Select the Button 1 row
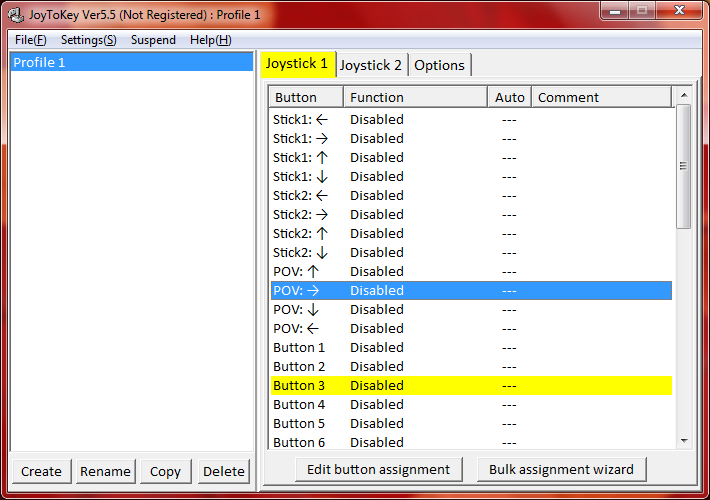Screen dimensions: 710x500 [x=471, y=348]
